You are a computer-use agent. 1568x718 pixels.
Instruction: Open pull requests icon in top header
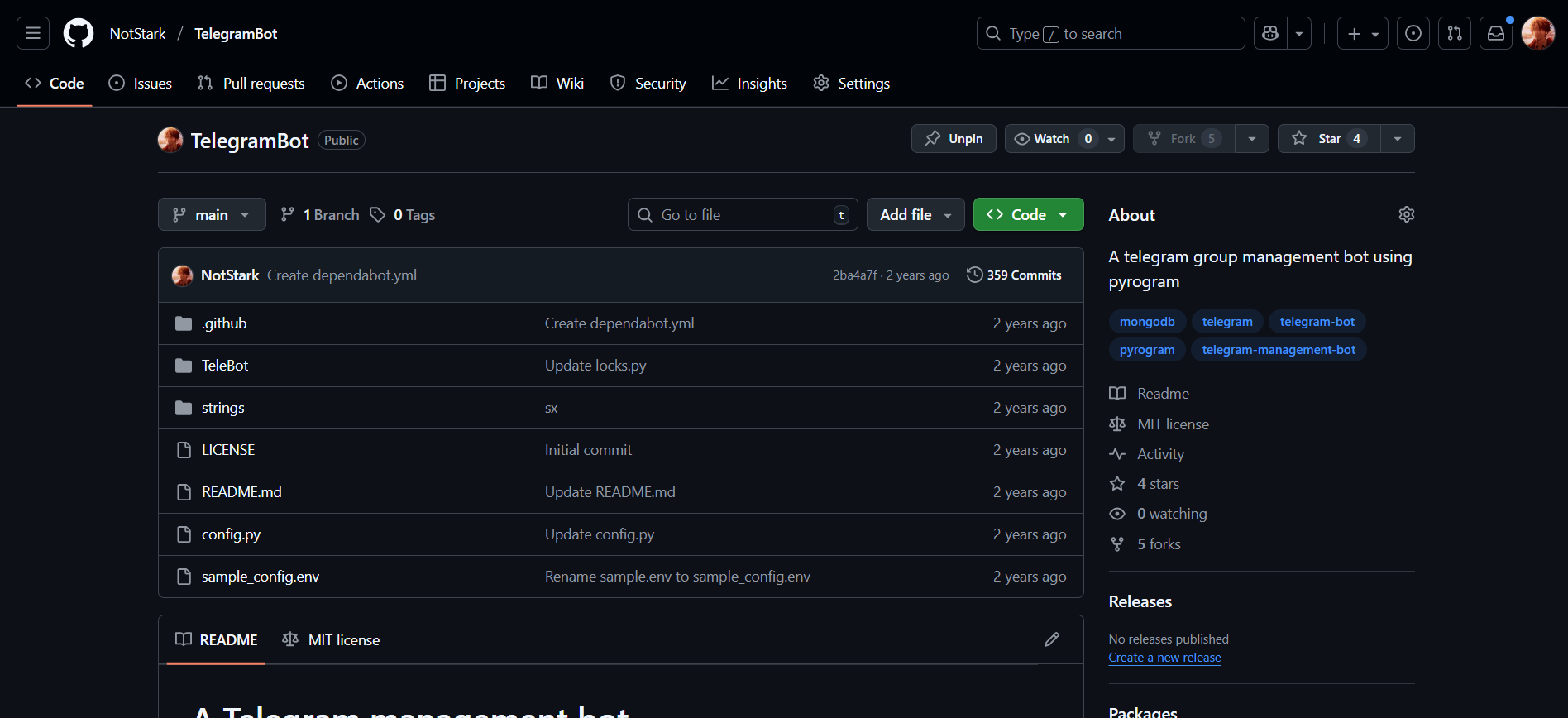click(x=1455, y=33)
